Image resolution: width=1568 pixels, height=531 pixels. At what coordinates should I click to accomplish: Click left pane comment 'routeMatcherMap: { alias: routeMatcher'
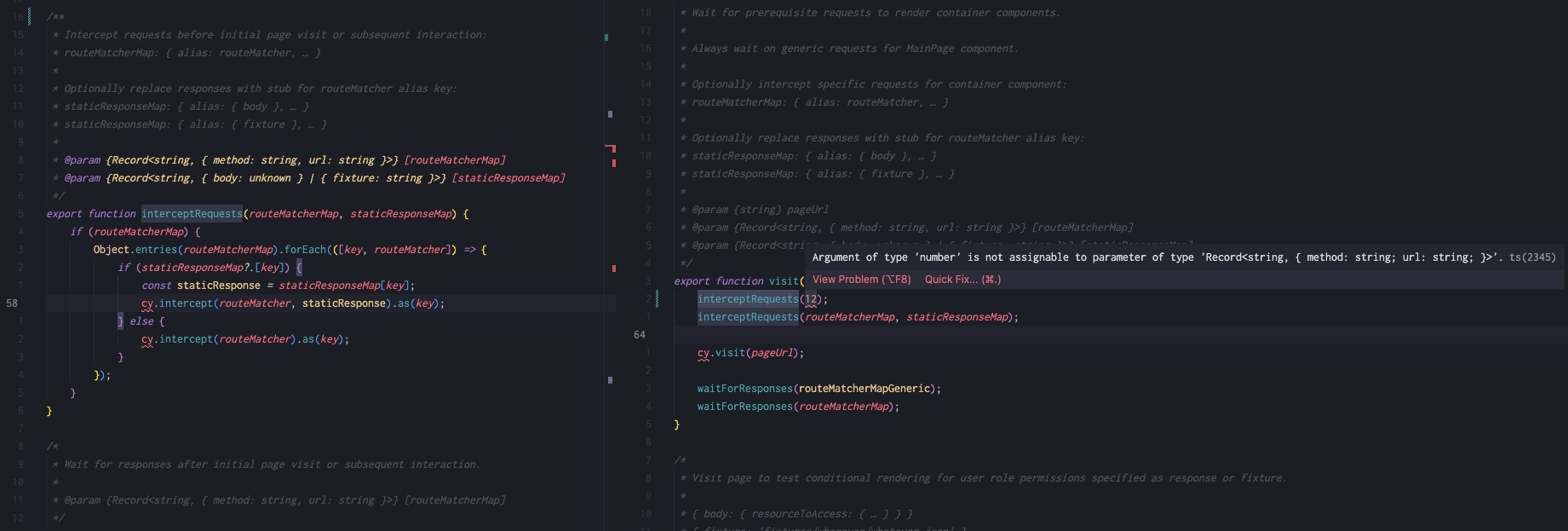192,53
